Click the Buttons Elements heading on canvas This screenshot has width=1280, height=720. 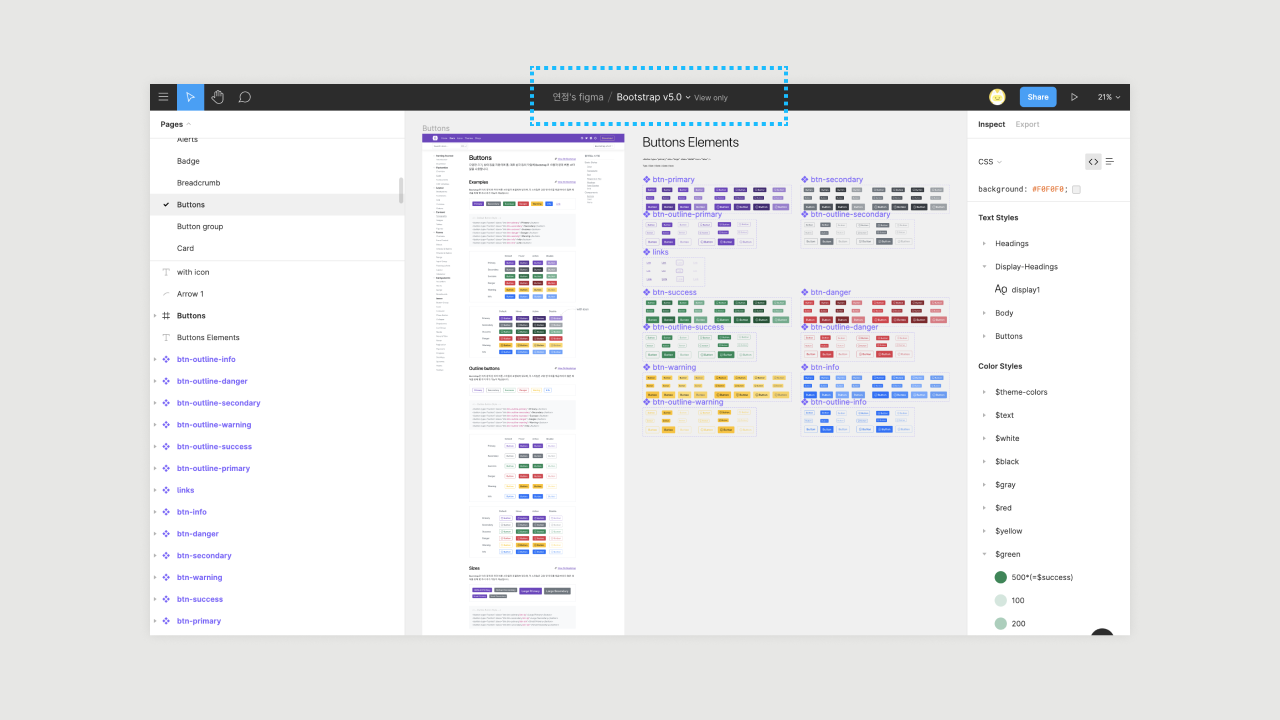tap(690, 142)
